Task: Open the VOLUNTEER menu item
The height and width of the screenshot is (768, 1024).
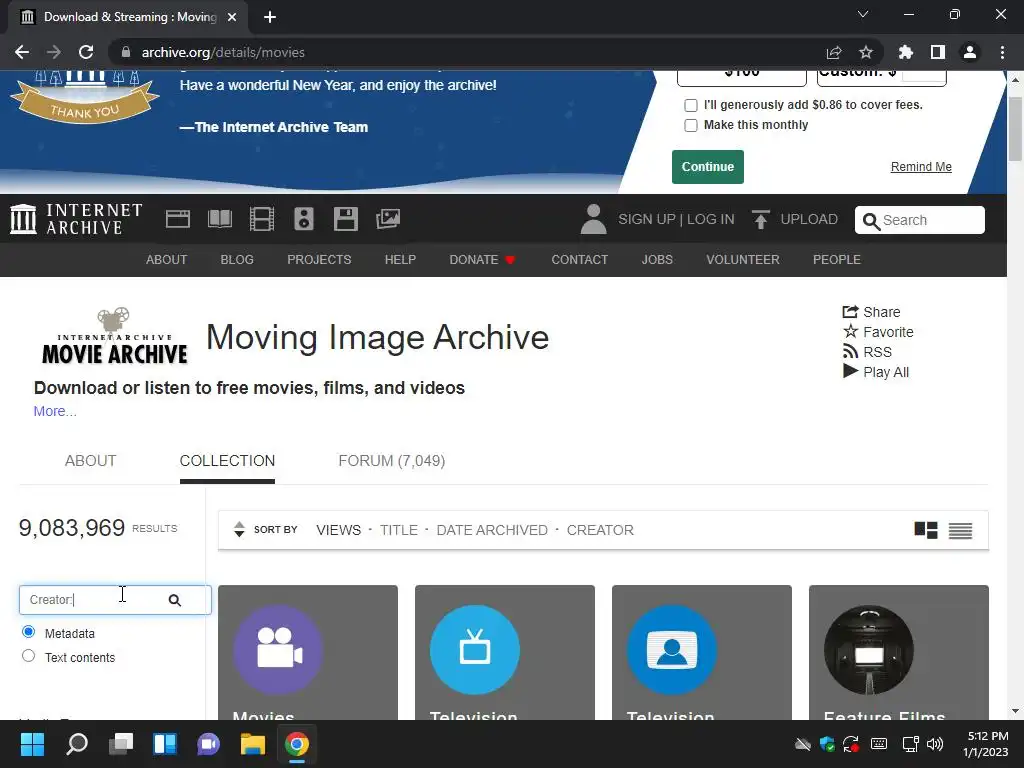Action: coord(743,259)
